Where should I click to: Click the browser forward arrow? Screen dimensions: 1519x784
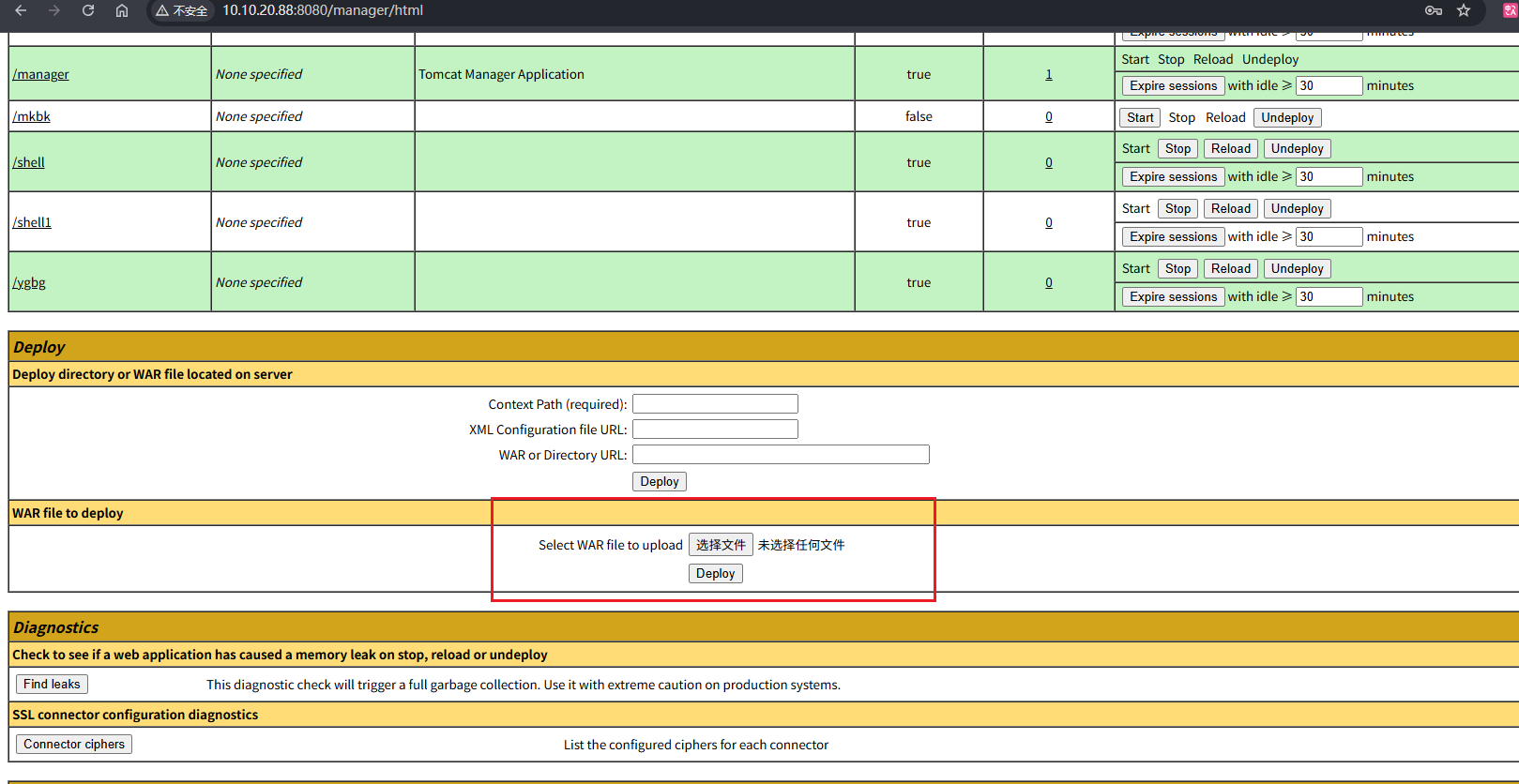coord(54,10)
